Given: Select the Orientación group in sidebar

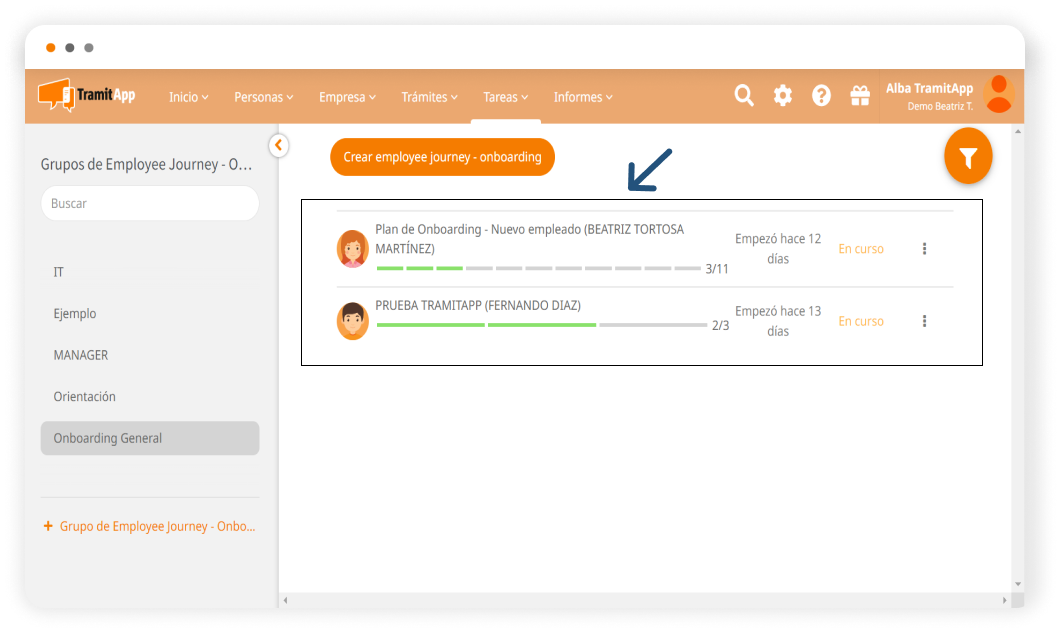Looking at the screenshot, I should [85, 397].
